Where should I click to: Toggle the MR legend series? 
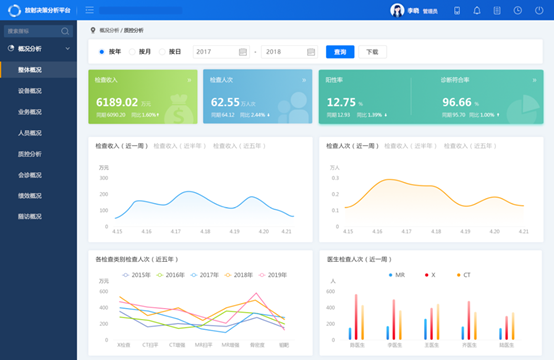click(397, 275)
